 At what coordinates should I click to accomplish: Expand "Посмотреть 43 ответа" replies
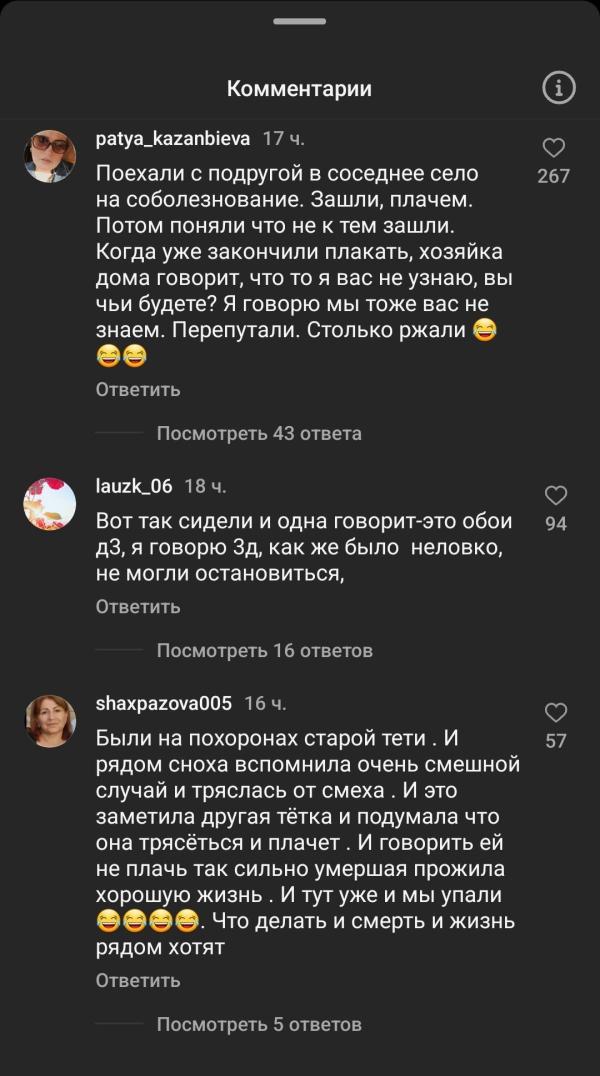[259, 433]
